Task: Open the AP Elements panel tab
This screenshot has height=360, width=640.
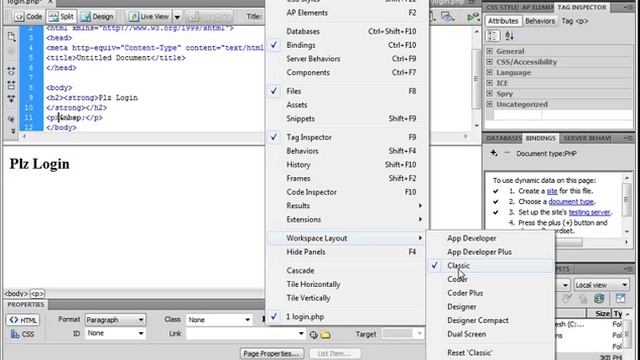Action: point(537,7)
